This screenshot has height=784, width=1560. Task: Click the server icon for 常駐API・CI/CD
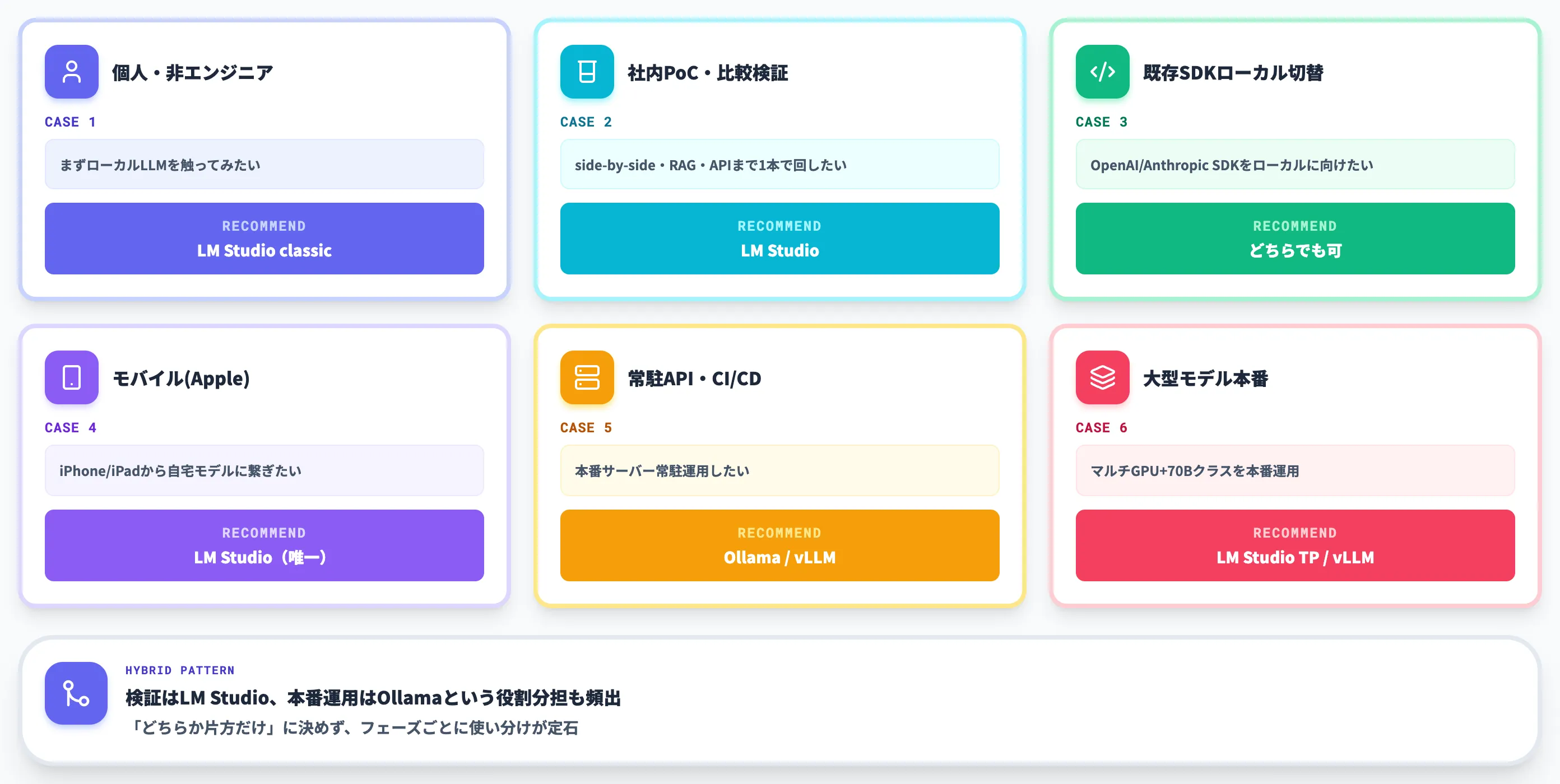click(x=587, y=377)
